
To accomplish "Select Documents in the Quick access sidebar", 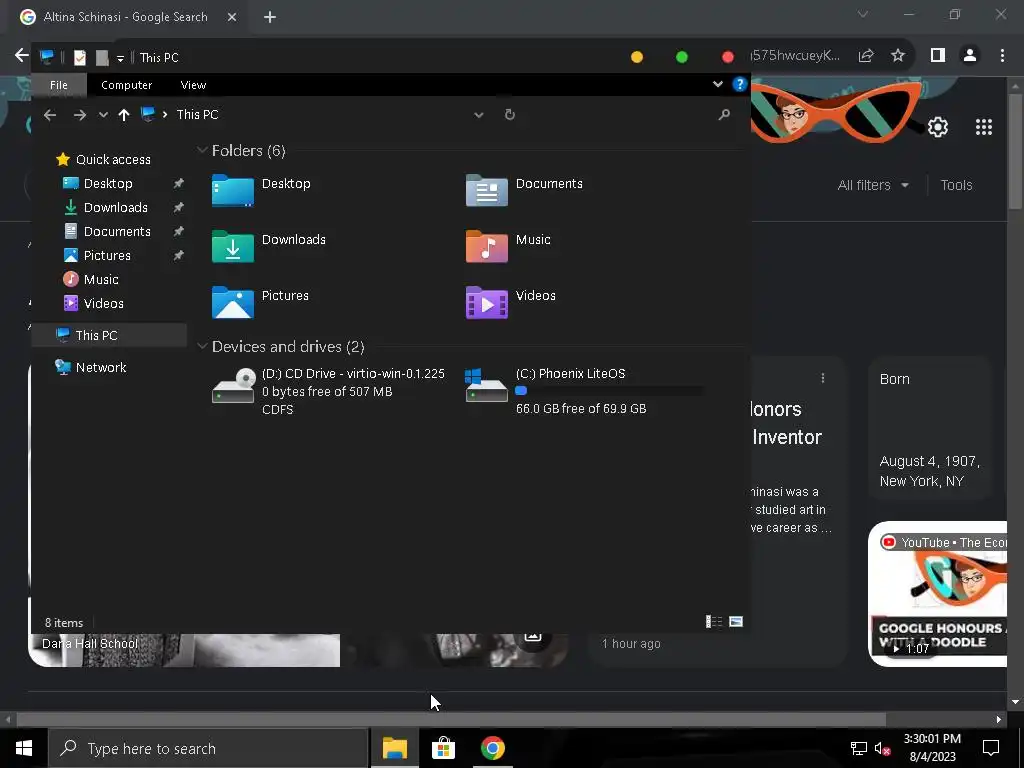I will 117,232.
